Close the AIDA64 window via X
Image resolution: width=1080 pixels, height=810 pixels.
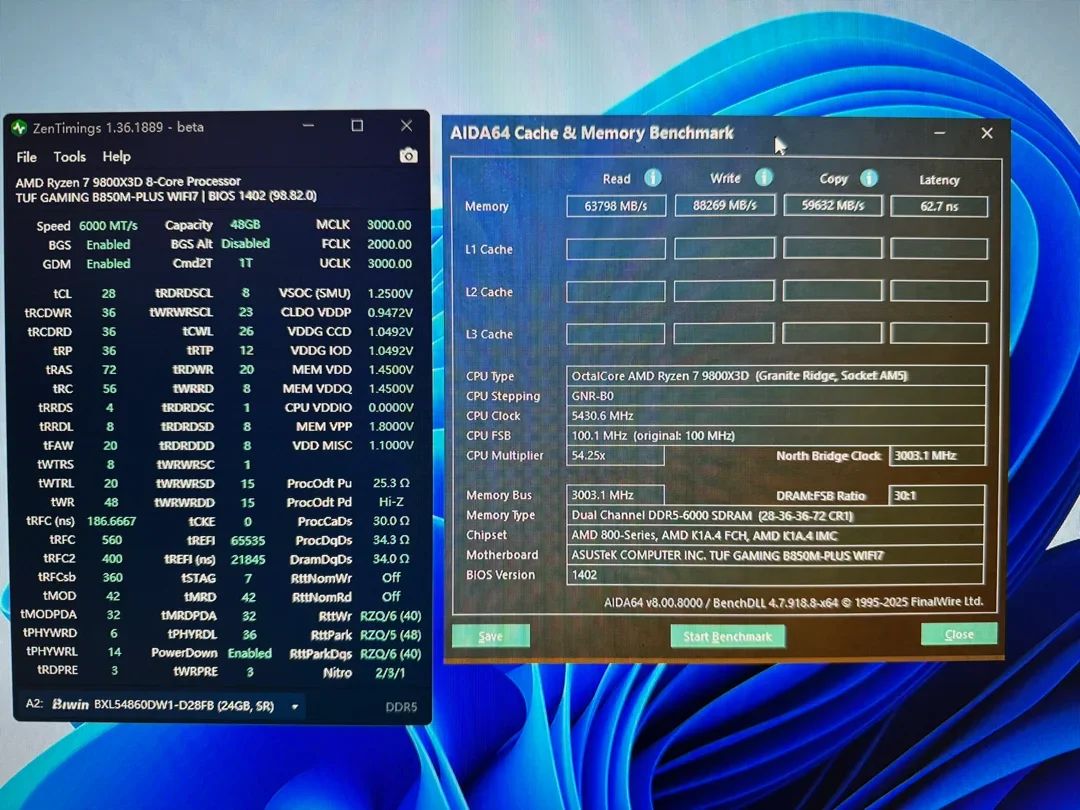click(987, 133)
